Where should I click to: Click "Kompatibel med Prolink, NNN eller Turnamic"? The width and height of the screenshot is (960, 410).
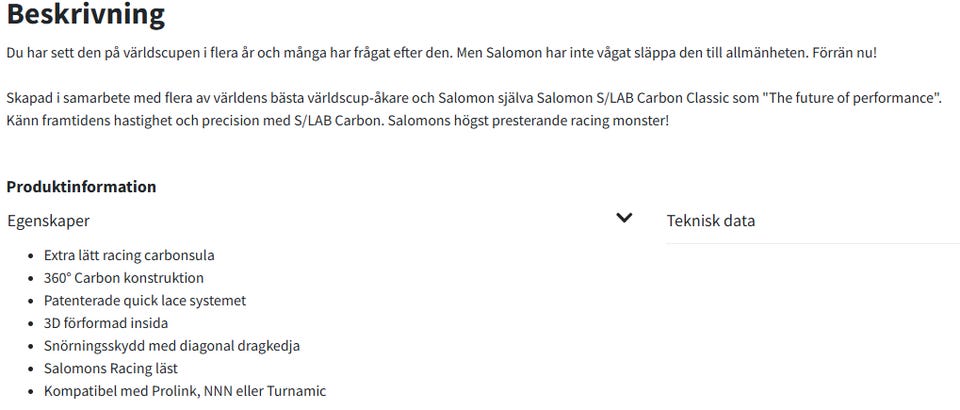click(x=185, y=391)
